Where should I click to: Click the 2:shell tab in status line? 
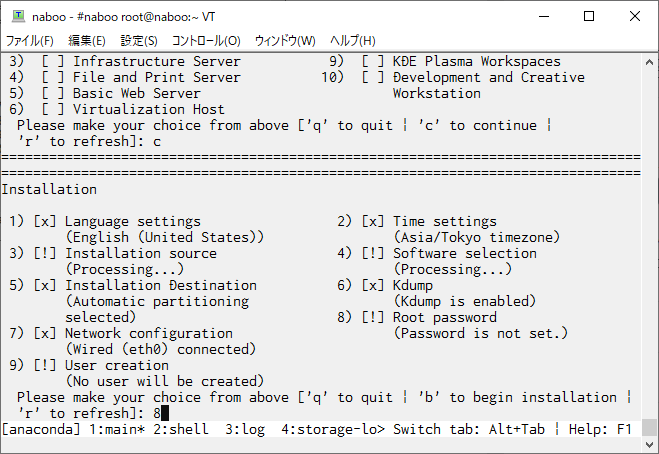click(181, 429)
